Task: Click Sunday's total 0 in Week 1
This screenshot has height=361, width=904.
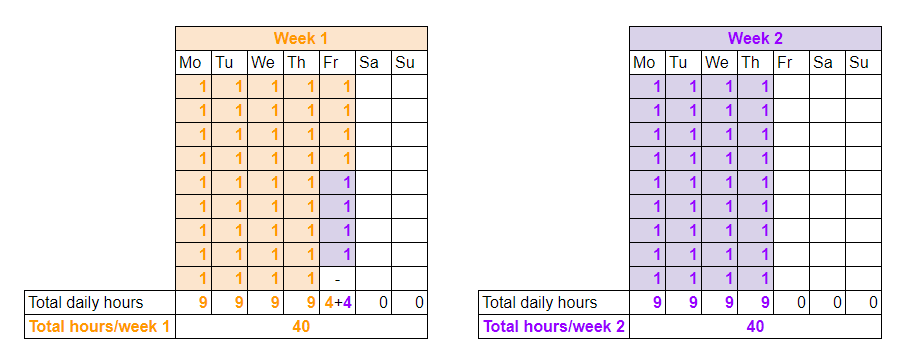Action: coord(409,303)
